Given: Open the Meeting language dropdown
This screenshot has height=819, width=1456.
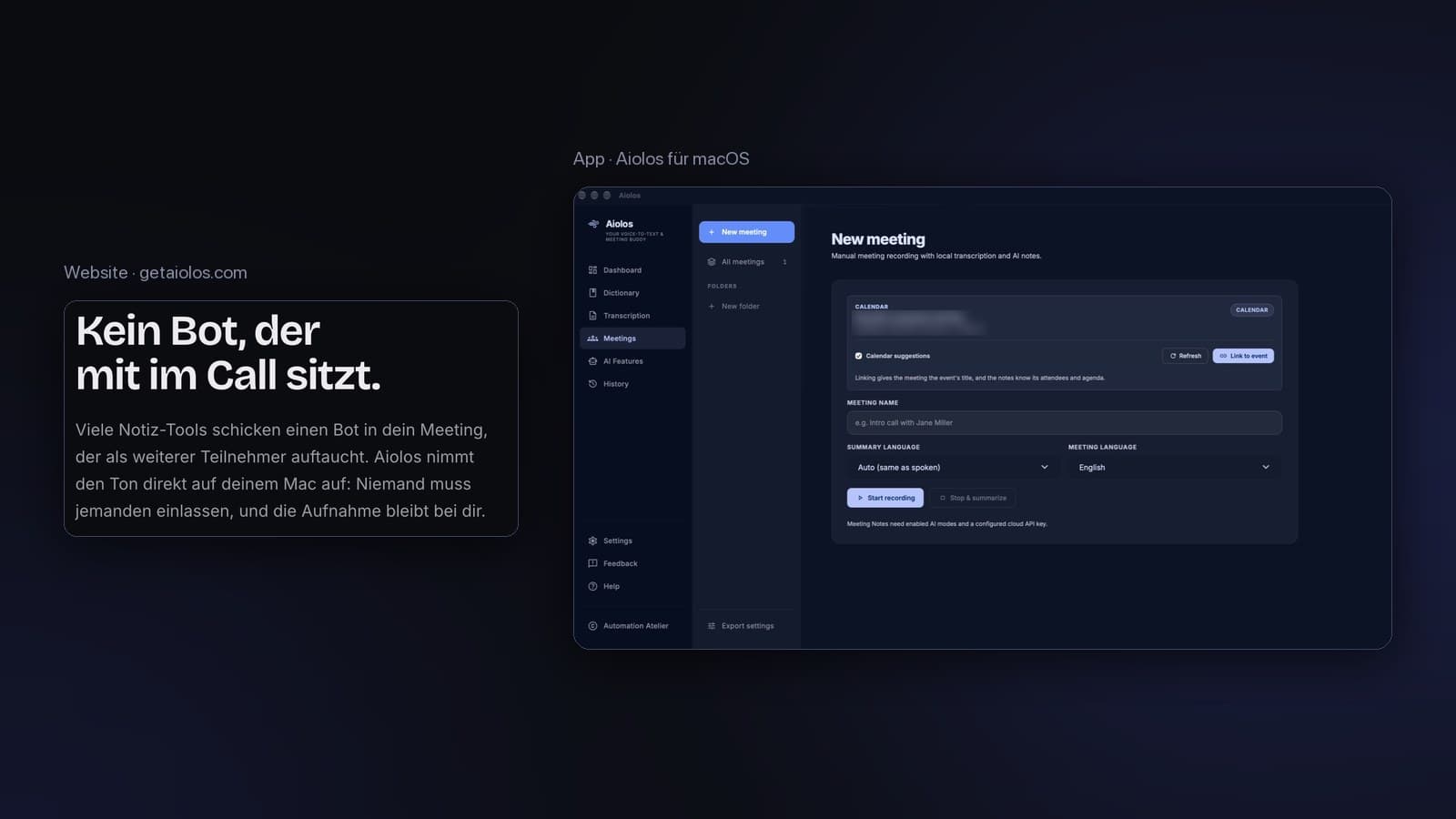Looking at the screenshot, I should coord(1174,468).
